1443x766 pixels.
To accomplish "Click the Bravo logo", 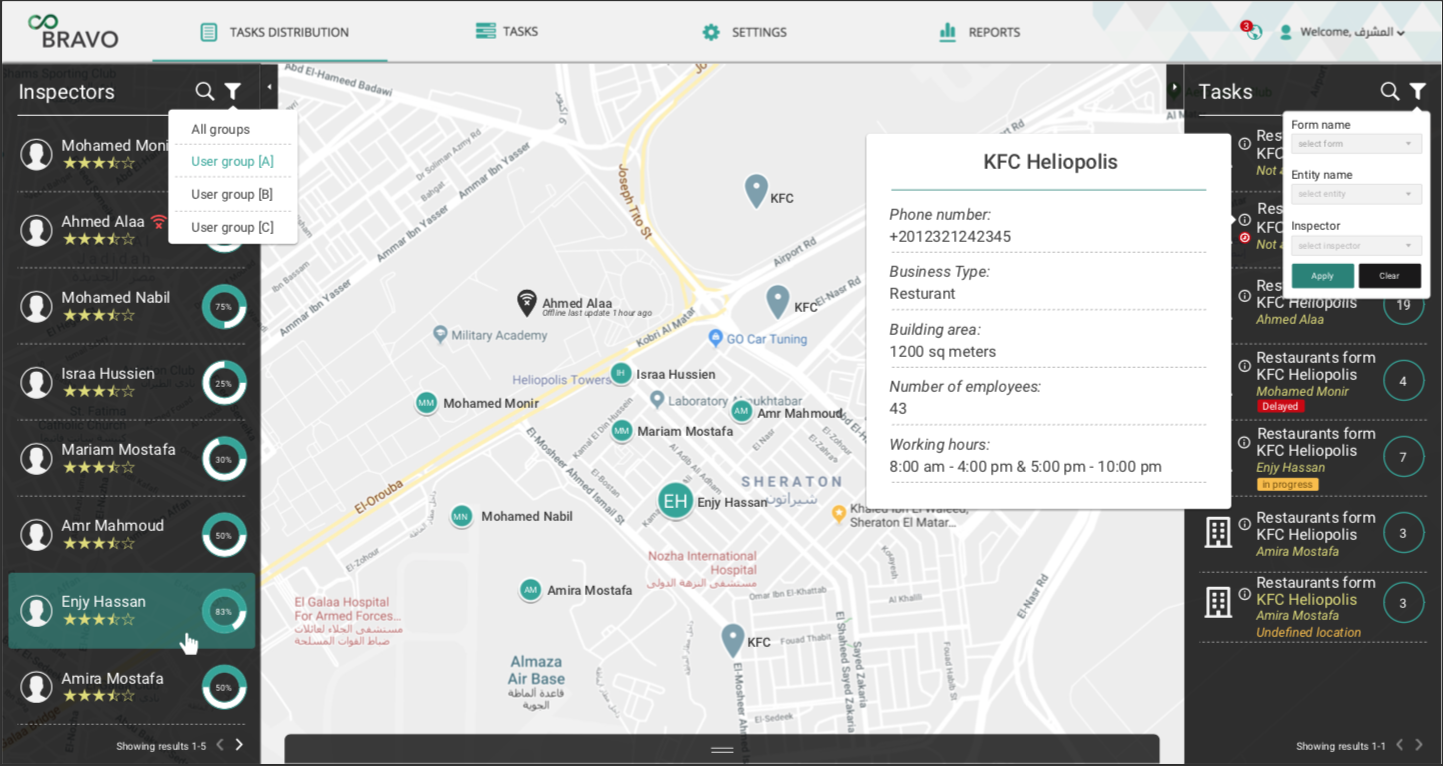I will point(73,32).
